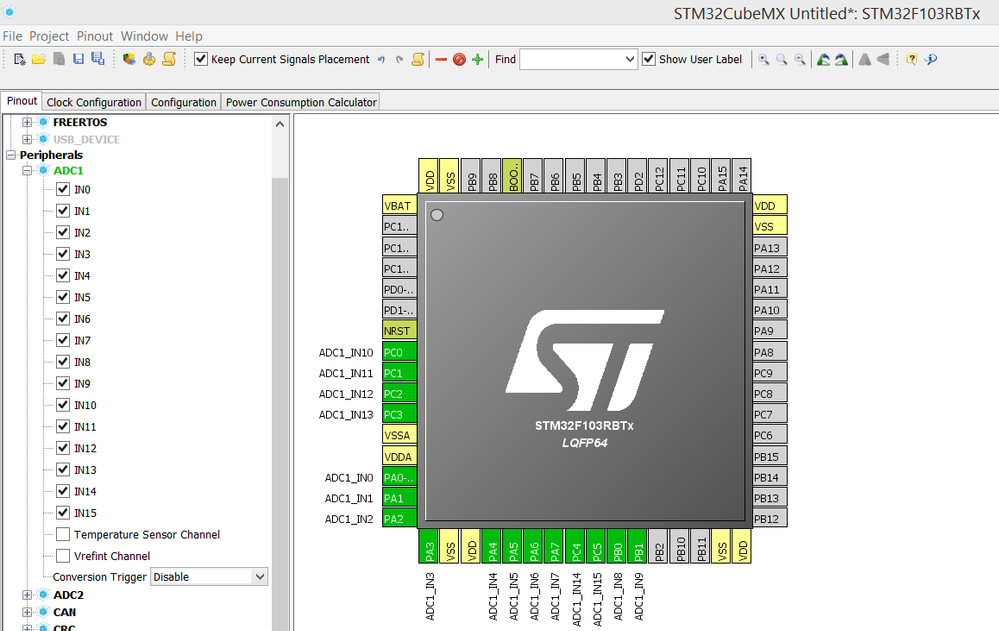
Task: Toggle Keep Current Signals Placement checkbox
Action: (201, 59)
